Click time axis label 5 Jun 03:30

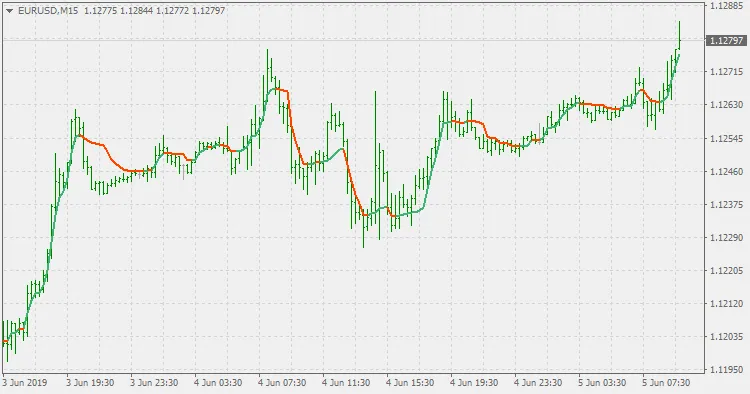pos(602,383)
